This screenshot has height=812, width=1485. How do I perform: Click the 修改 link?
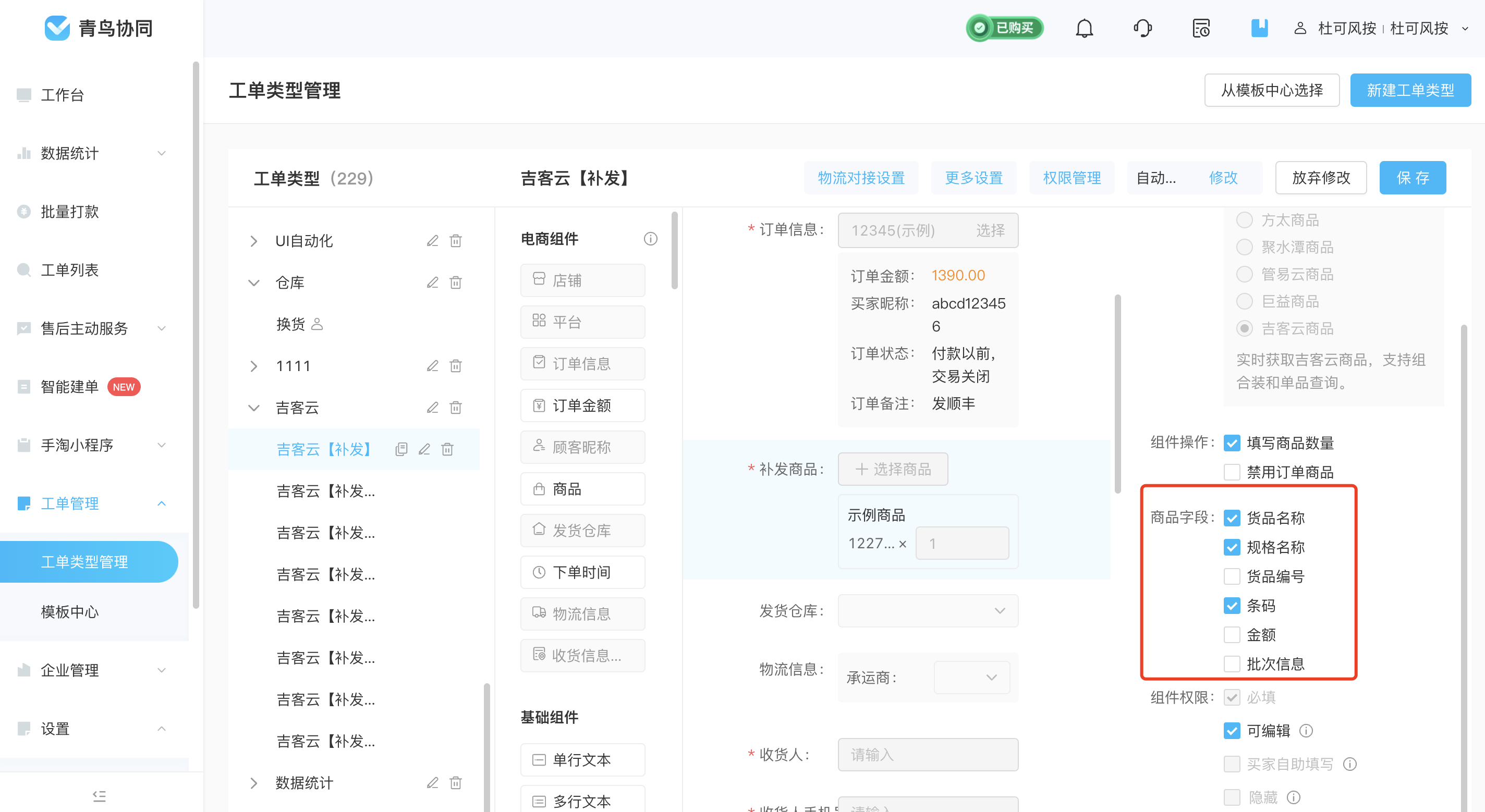tap(1223, 178)
